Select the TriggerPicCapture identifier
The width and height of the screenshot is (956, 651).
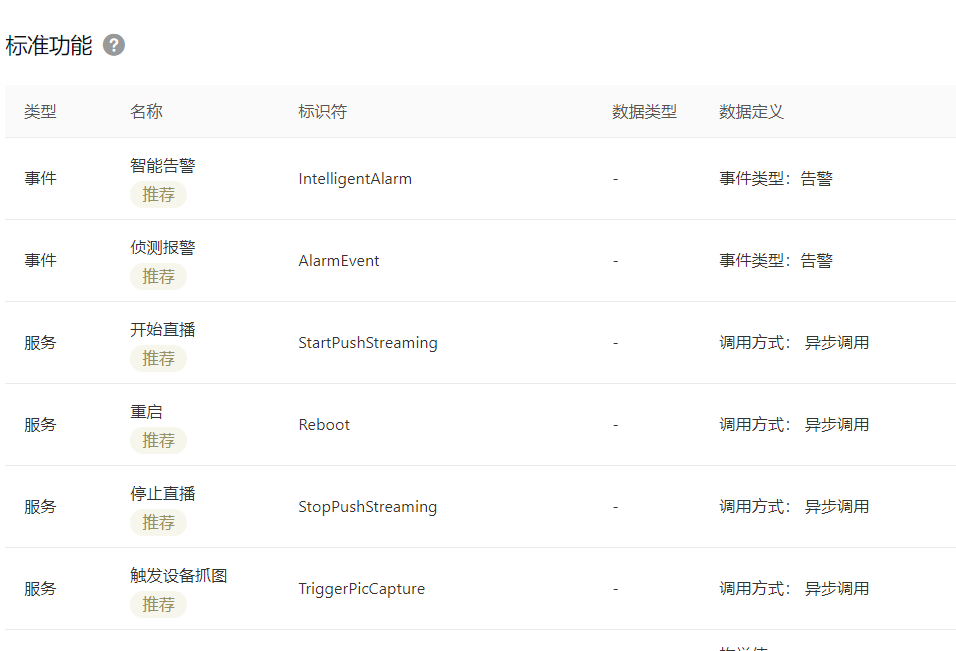[362, 589]
